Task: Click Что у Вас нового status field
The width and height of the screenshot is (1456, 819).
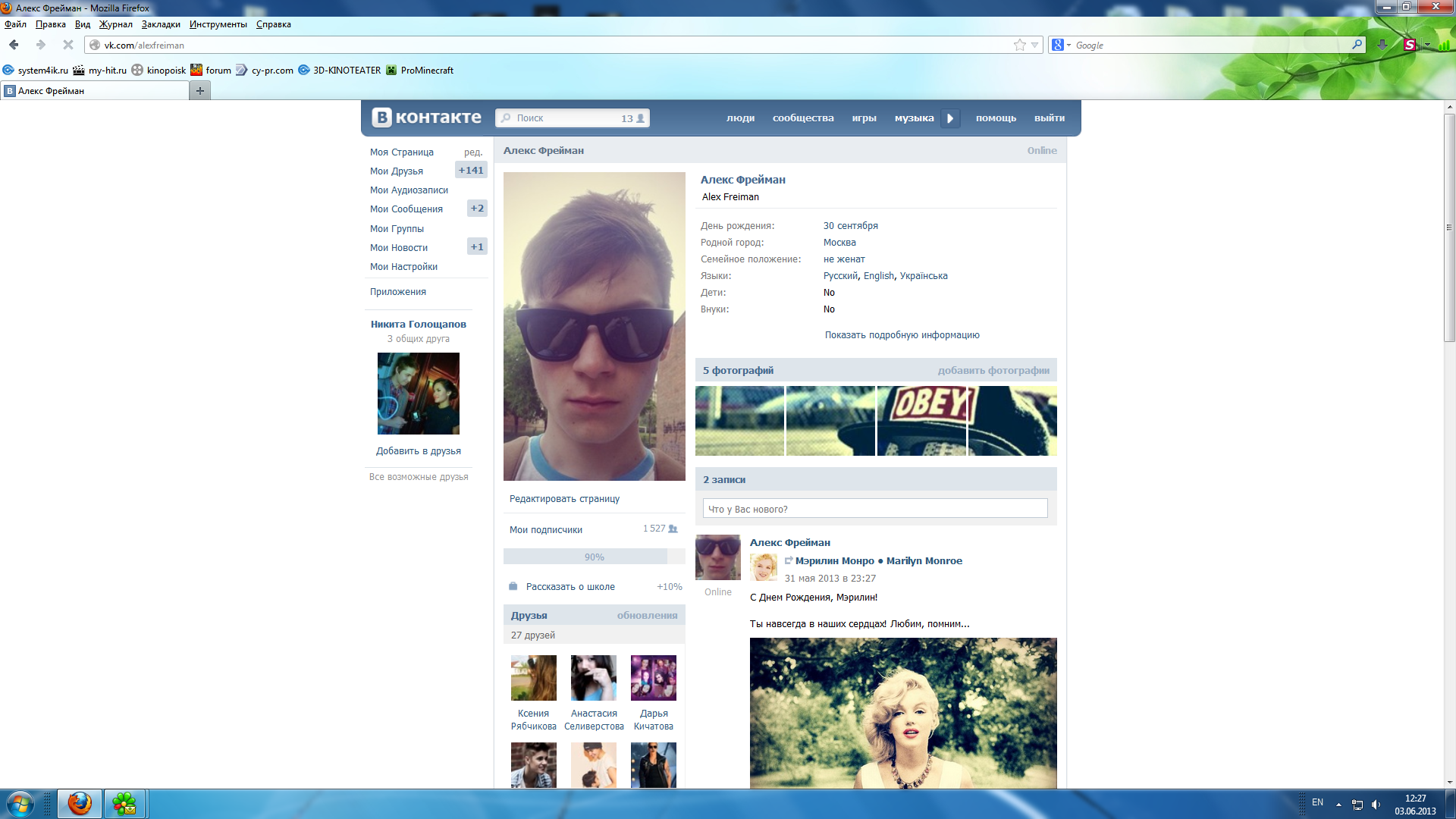Action: click(x=875, y=509)
